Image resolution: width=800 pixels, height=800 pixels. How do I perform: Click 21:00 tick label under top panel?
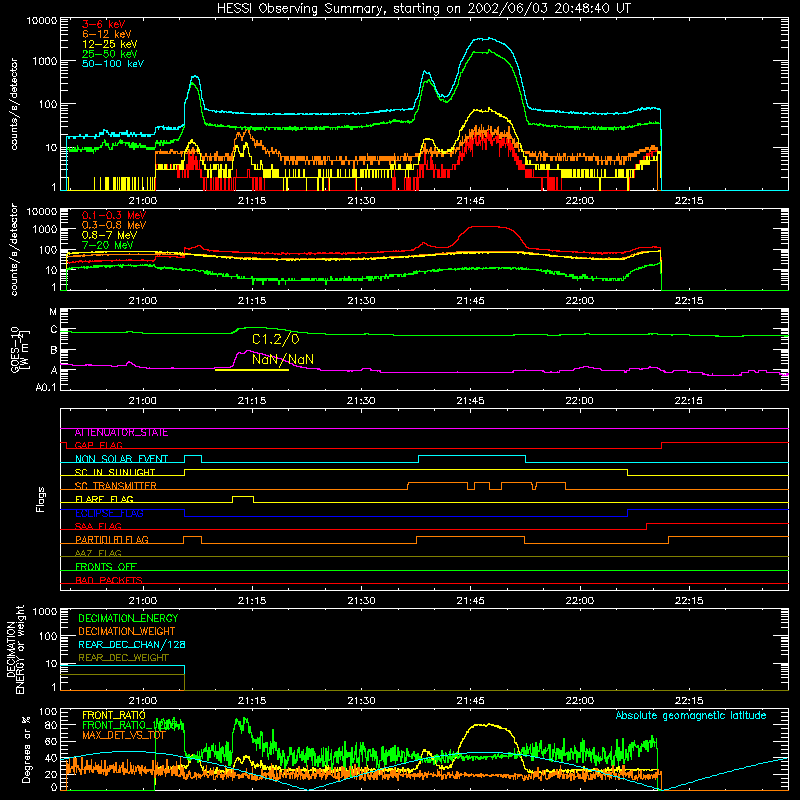[x=142, y=201]
